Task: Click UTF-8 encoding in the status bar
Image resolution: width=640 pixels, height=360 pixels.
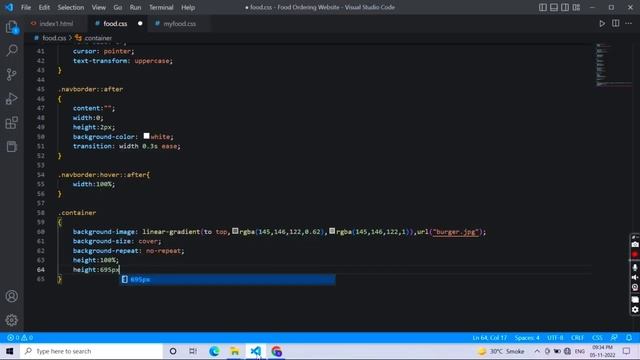Action: click(x=555, y=338)
